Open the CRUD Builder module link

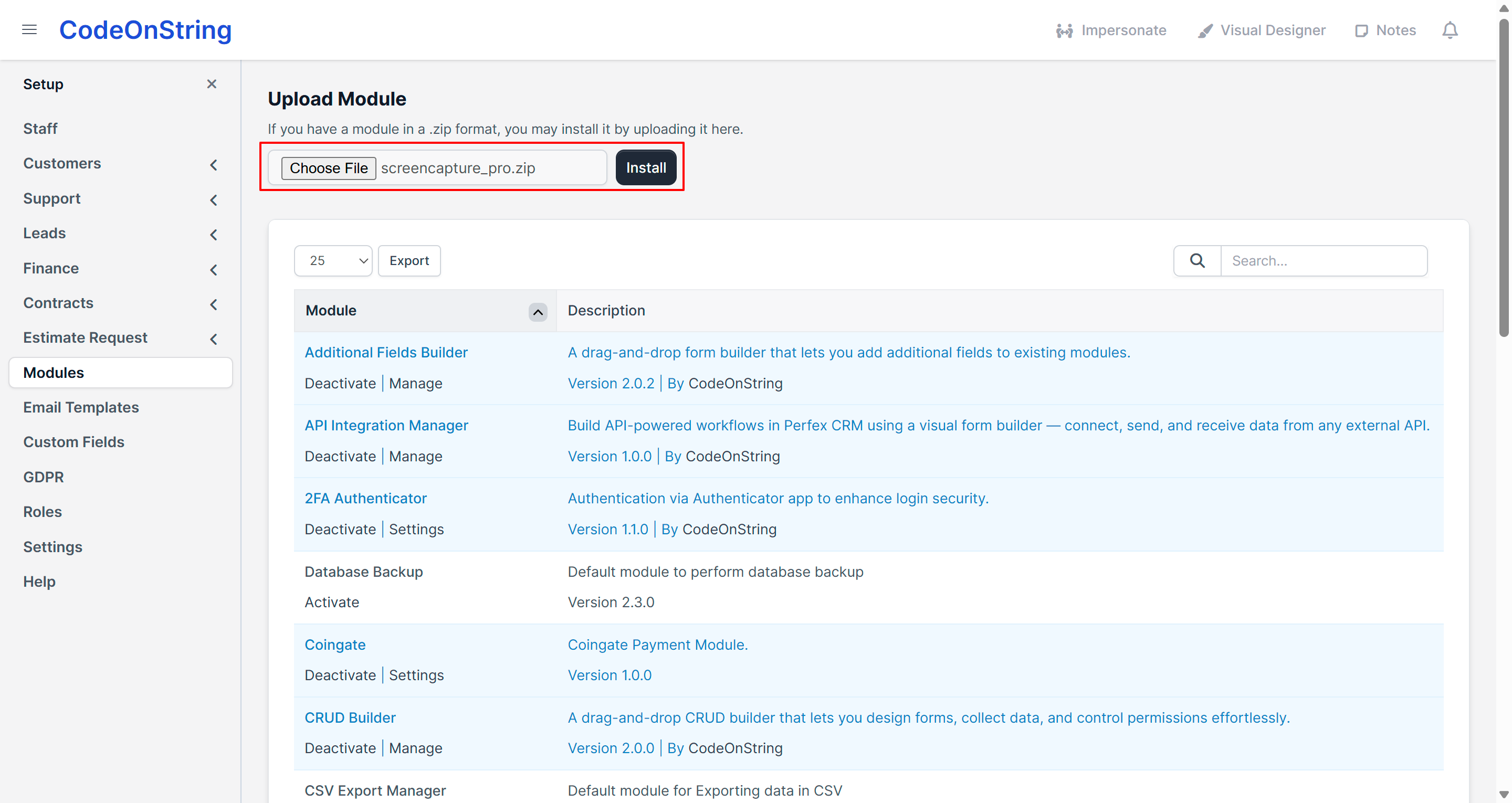pyautogui.click(x=350, y=718)
